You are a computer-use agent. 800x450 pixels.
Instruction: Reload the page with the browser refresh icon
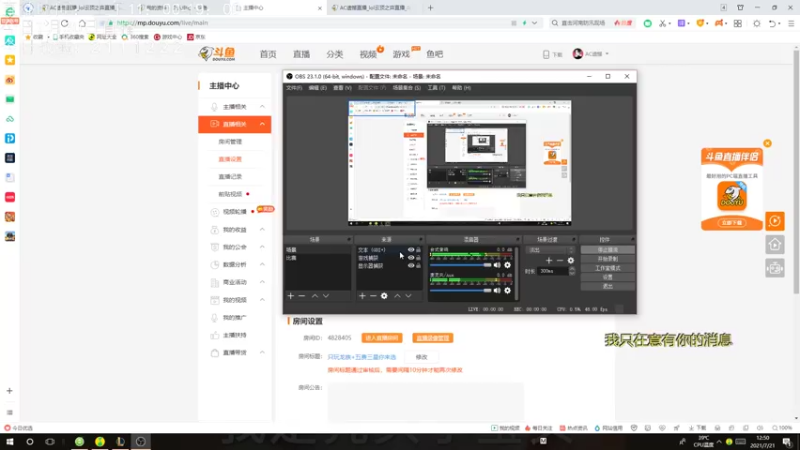coord(64,23)
